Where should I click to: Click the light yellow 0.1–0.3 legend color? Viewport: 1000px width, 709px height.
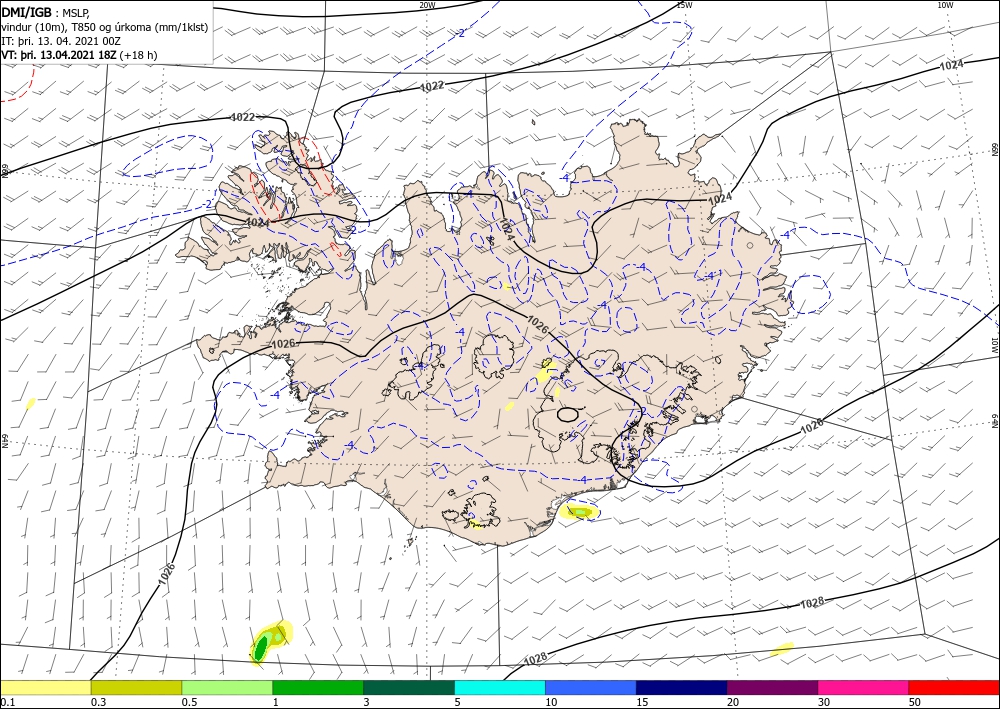45,687
